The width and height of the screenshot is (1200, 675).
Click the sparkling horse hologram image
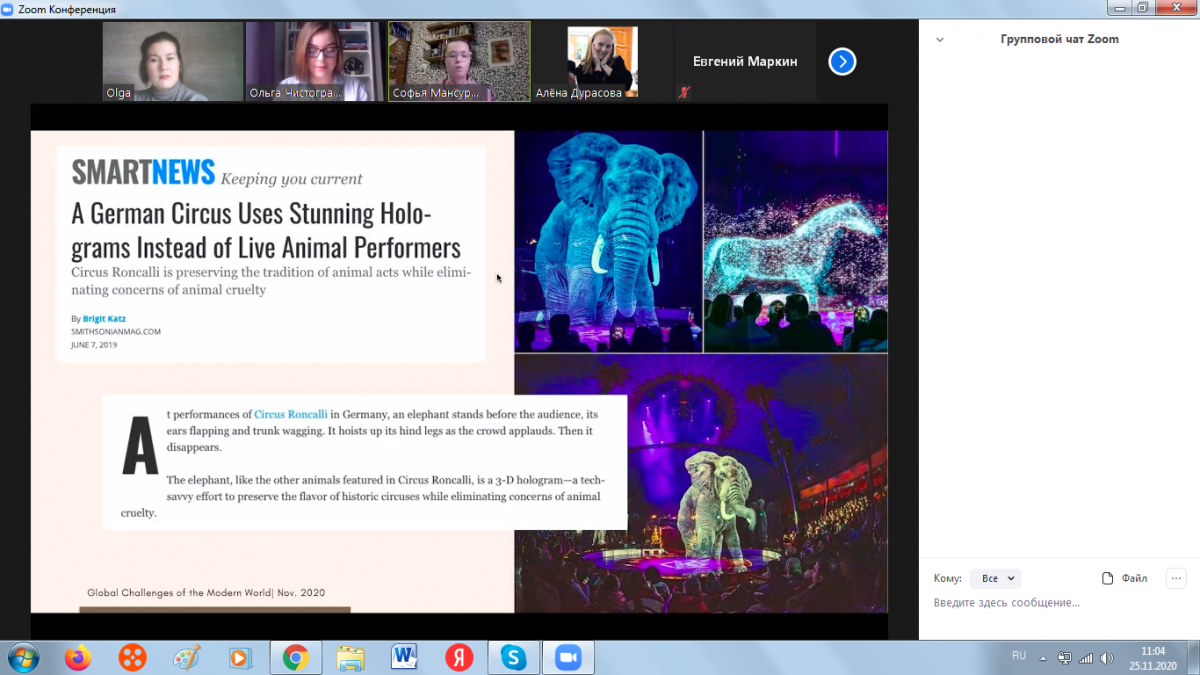[x=796, y=241]
